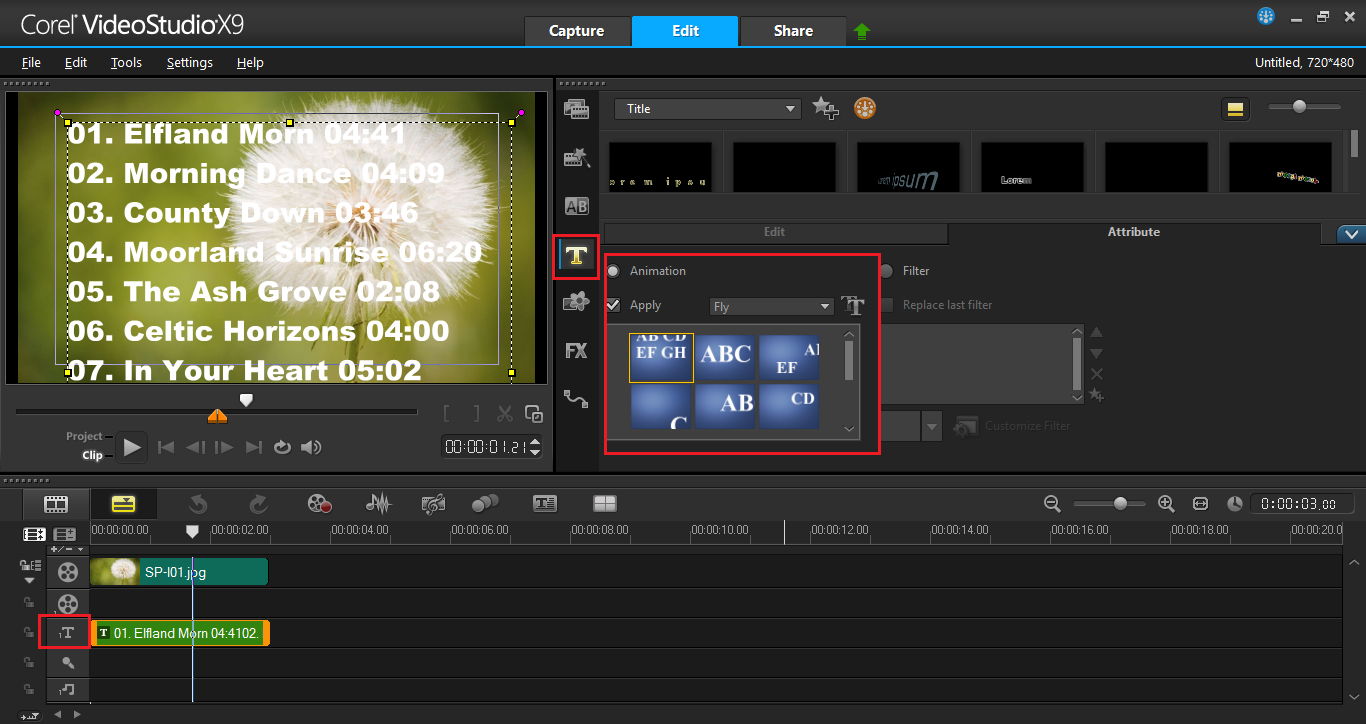Click the Repeat loop playback button
The height and width of the screenshot is (724, 1366).
[x=282, y=447]
